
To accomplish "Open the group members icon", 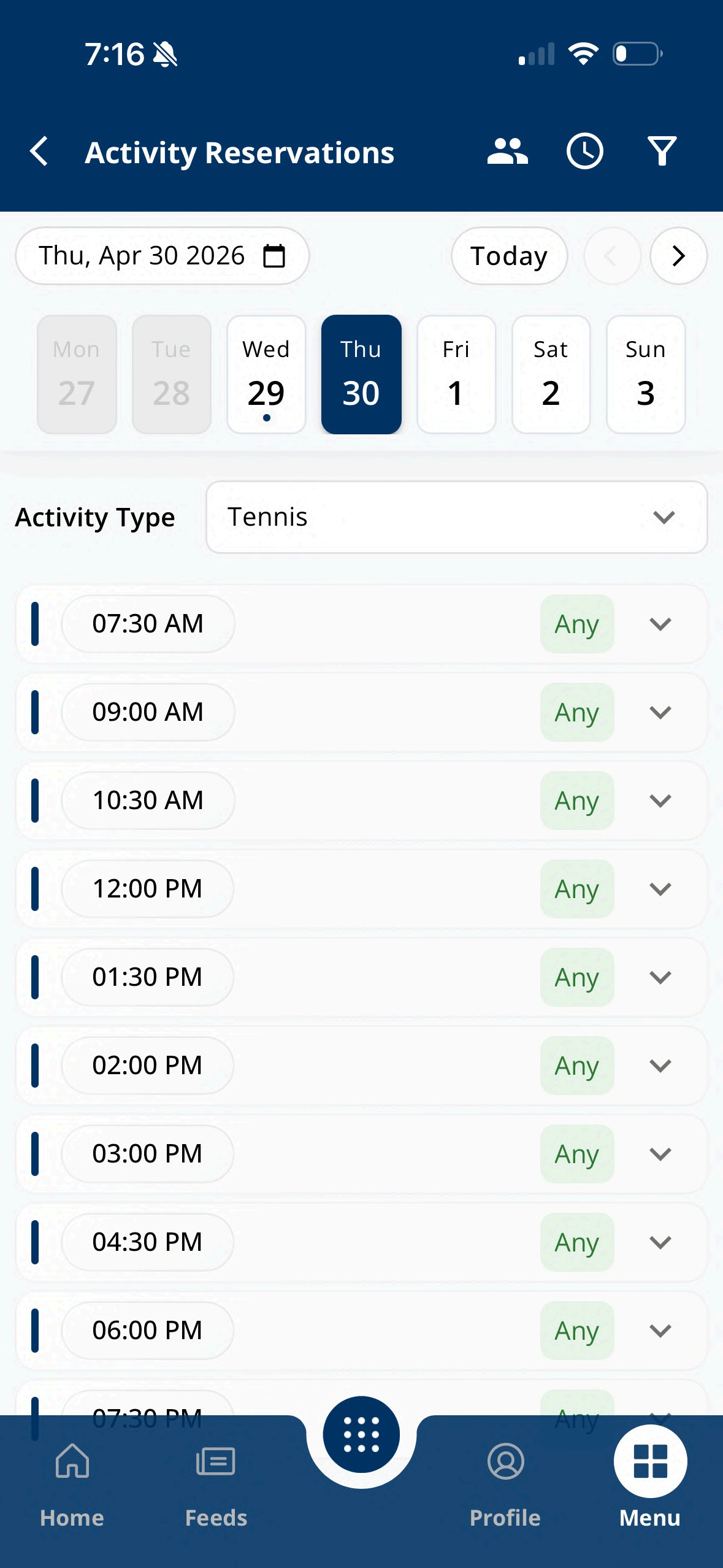I will (507, 152).
